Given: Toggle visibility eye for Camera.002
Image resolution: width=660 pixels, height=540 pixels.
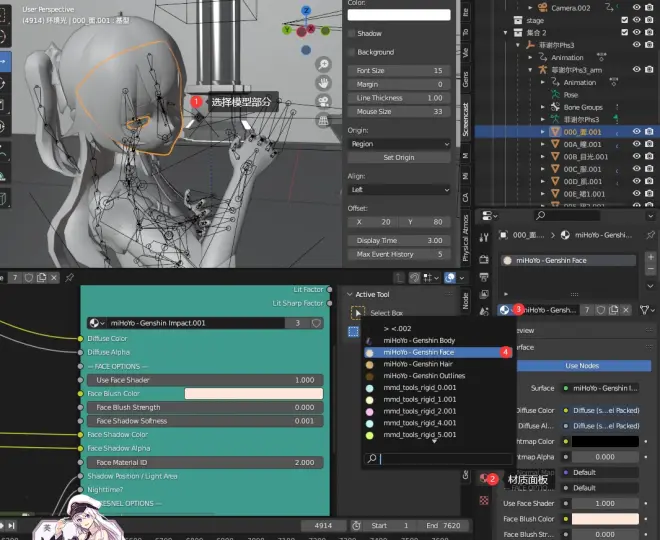Looking at the screenshot, I should pyautogui.click(x=636, y=7).
